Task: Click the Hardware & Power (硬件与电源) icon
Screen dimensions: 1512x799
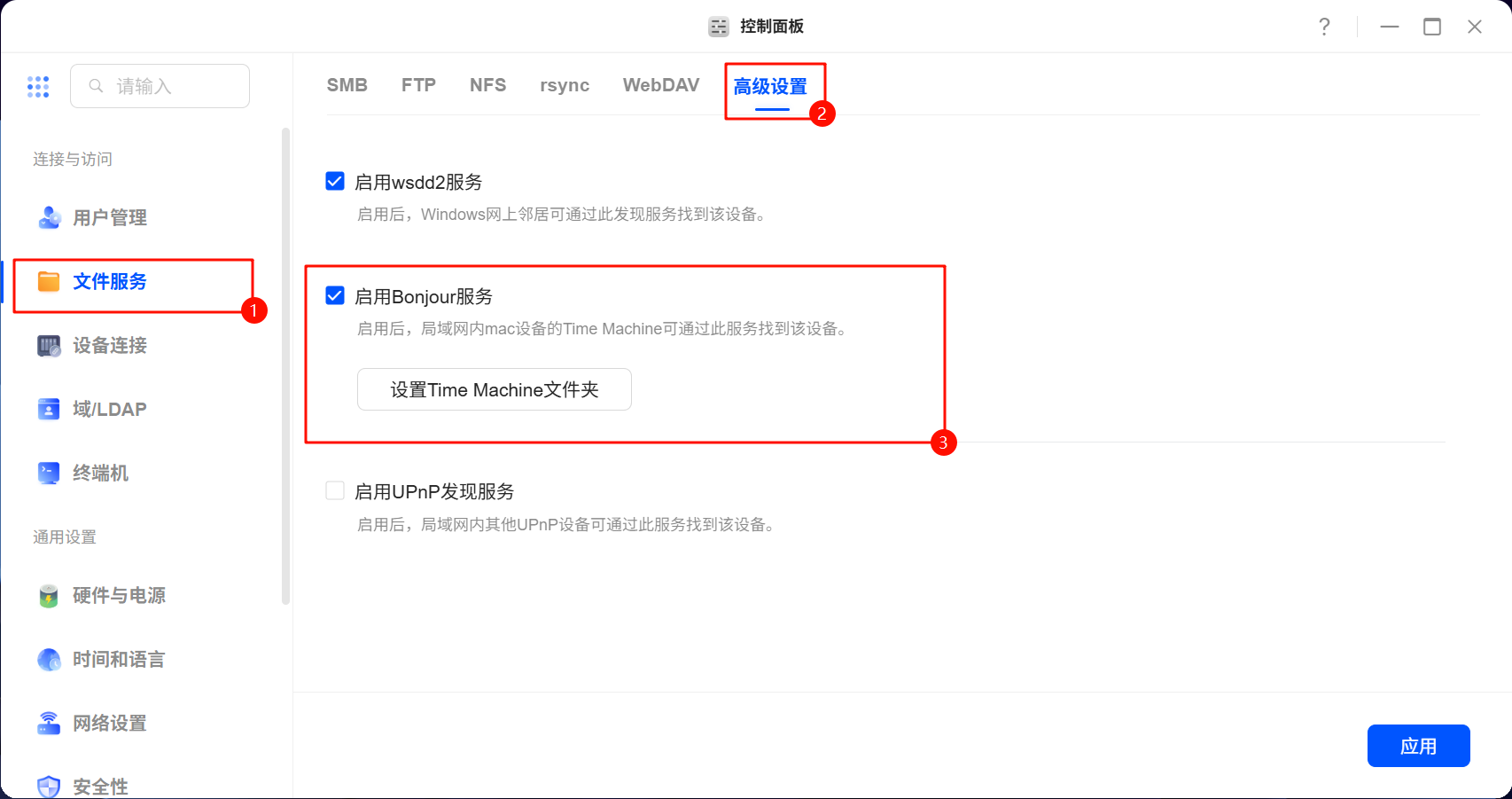Action: coord(49,596)
